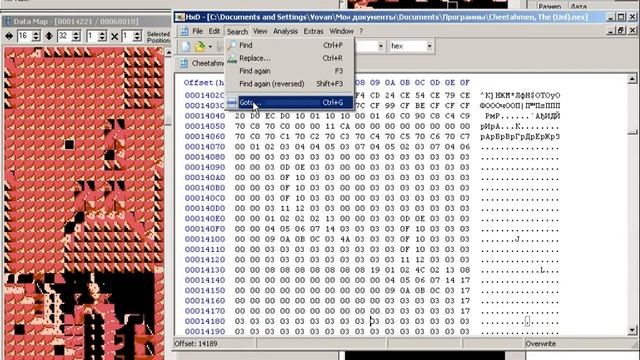The height and width of the screenshot is (360, 640).
Task: Minimize the inner HxD document window
Action: [x=611, y=31]
